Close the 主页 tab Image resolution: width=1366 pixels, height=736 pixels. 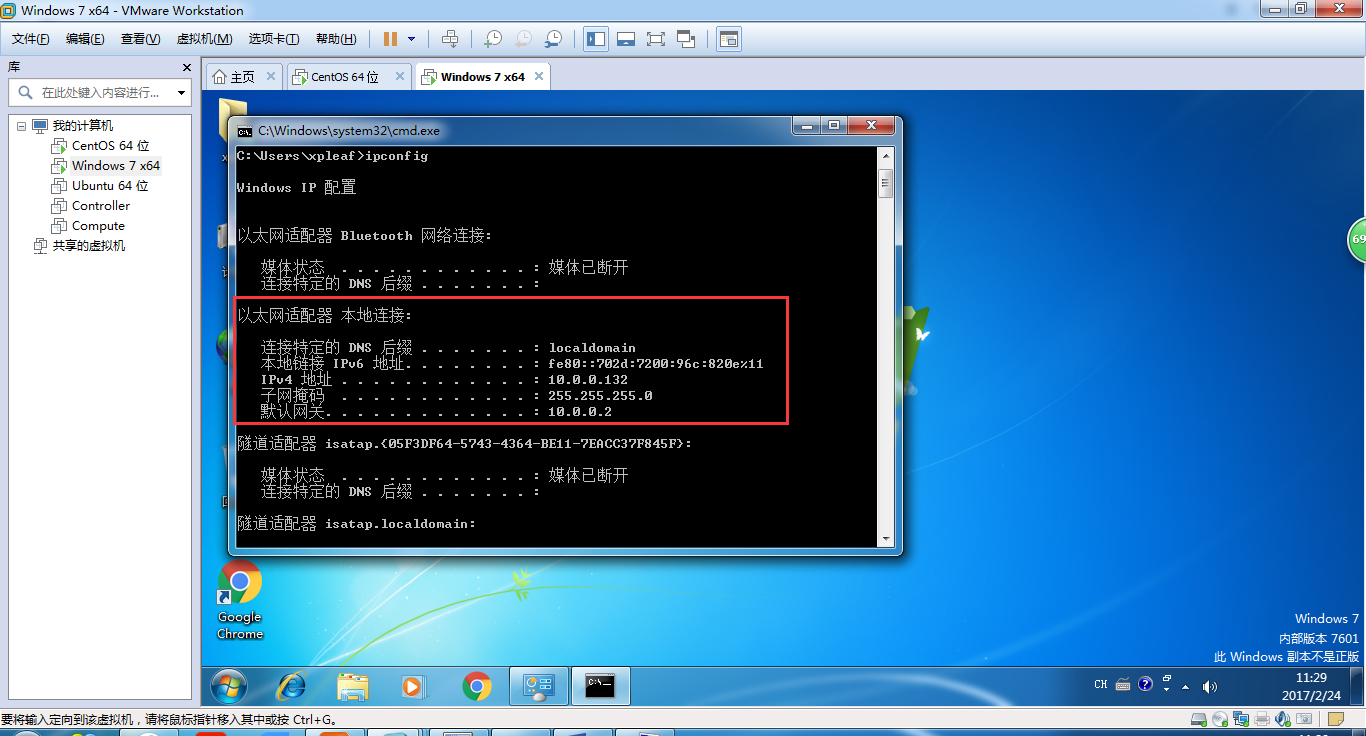pyautogui.click(x=270, y=76)
